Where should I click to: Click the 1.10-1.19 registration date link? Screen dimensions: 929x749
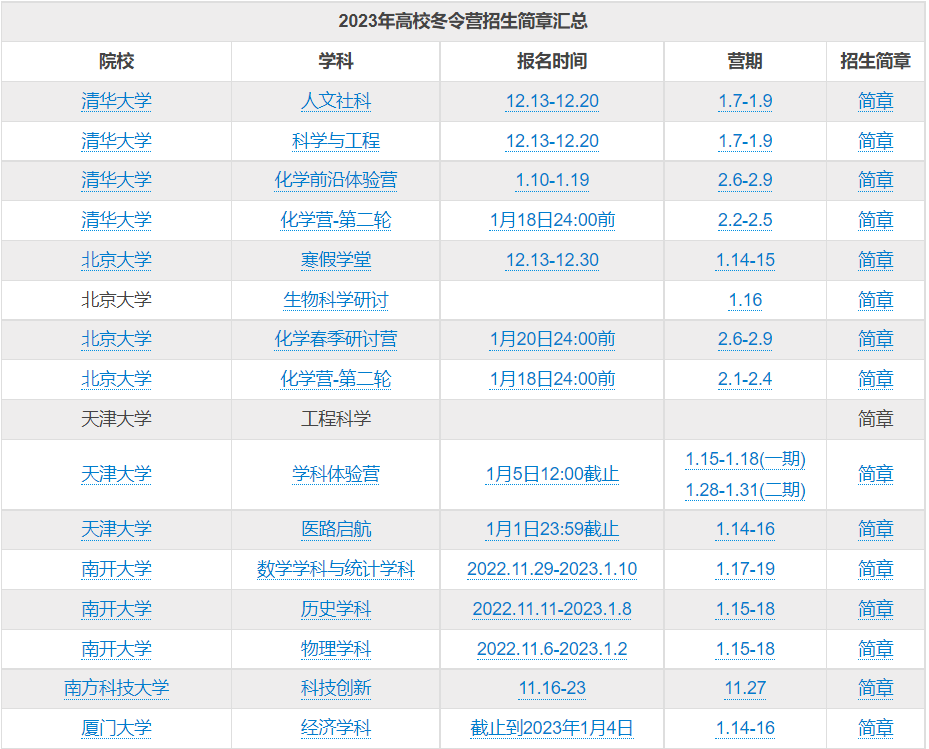pyautogui.click(x=552, y=180)
